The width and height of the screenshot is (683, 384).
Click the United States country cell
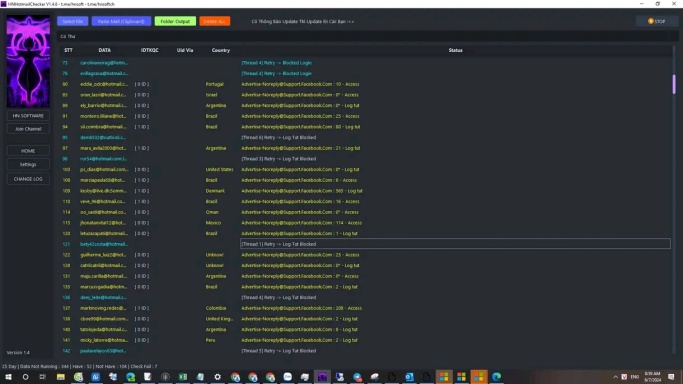click(x=219, y=169)
